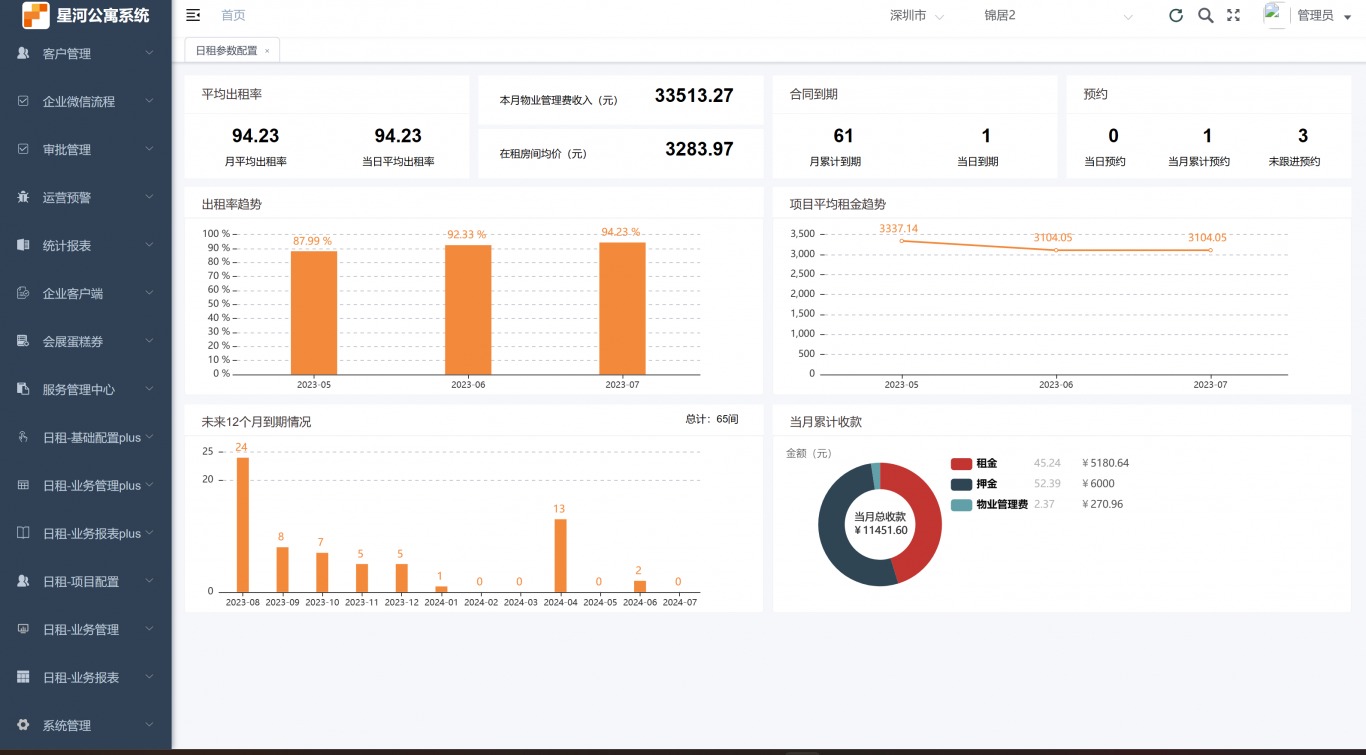Screen dimensions: 1366x755
Task: Click the 当月累计预约 value 1
Action: click(1208, 136)
